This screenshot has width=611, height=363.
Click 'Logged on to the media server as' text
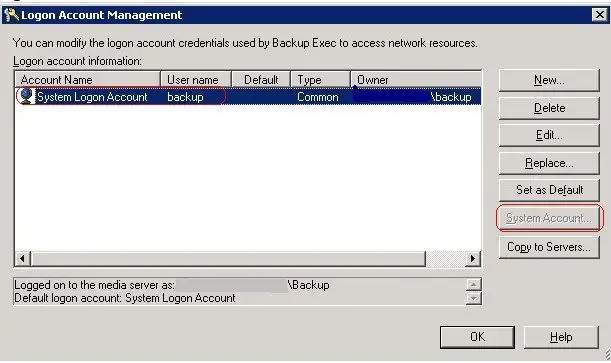[94, 285]
